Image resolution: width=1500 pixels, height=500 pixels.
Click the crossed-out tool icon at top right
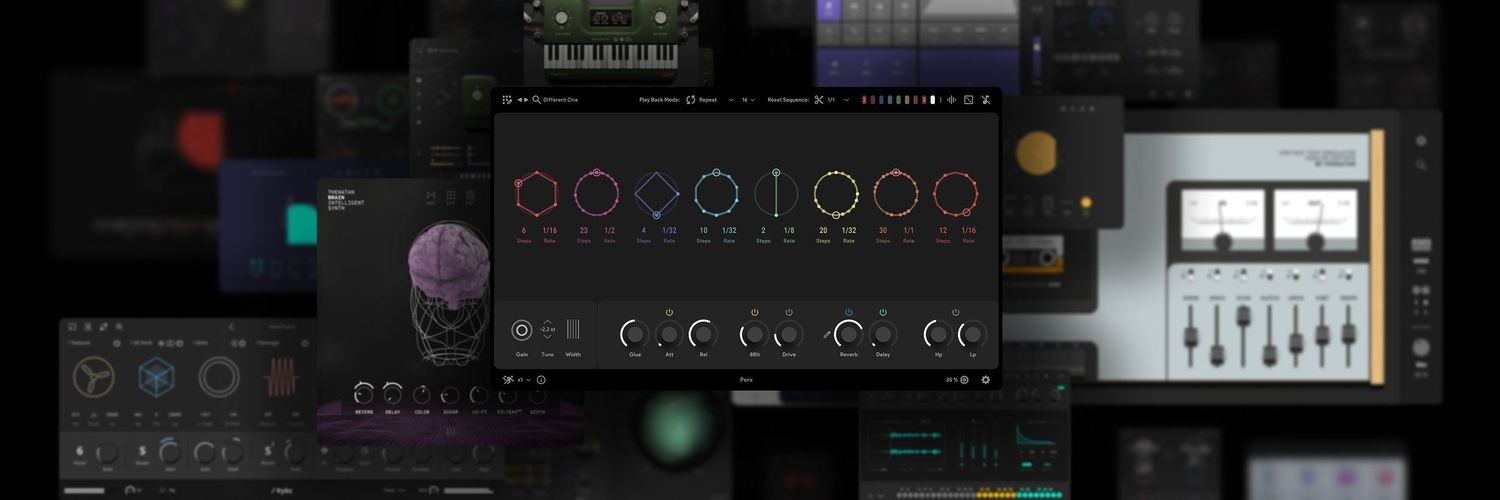pyautogui.click(x=985, y=100)
